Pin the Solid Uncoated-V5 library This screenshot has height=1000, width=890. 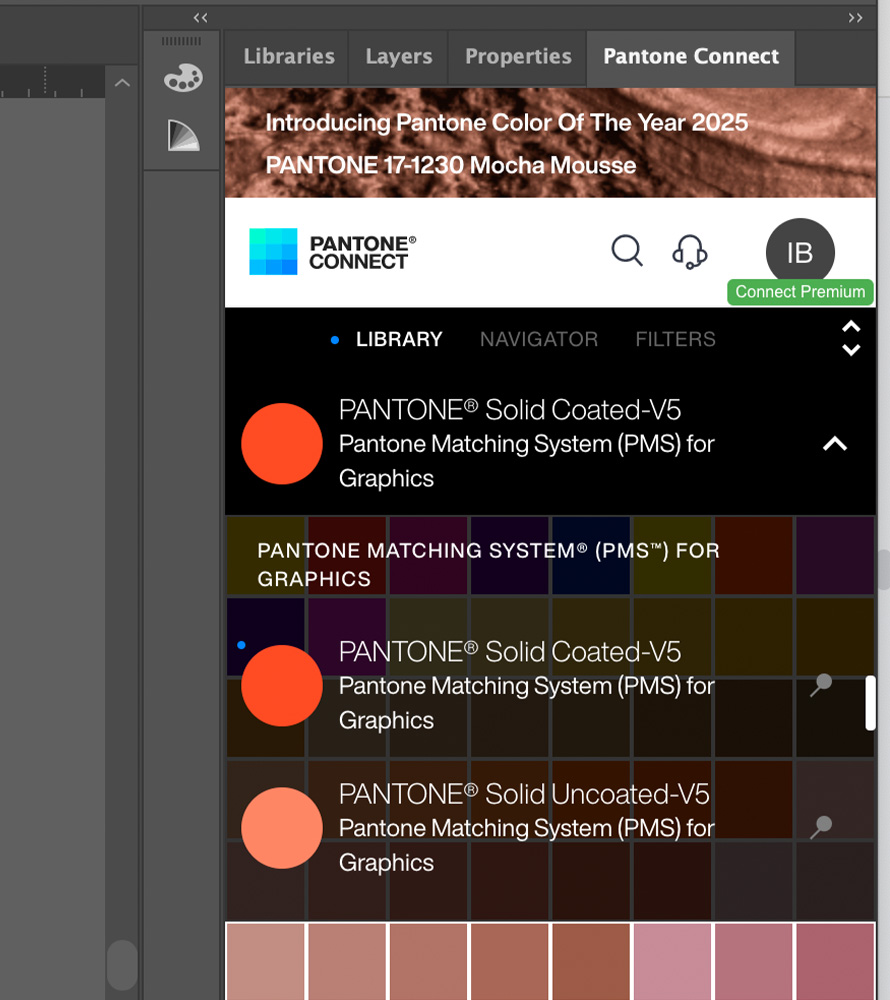(x=821, y=827)
